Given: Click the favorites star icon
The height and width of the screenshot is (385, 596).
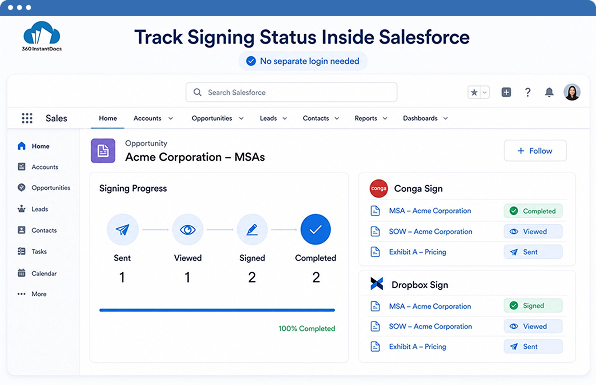Looking at the screenshot, I should (474, 92).
